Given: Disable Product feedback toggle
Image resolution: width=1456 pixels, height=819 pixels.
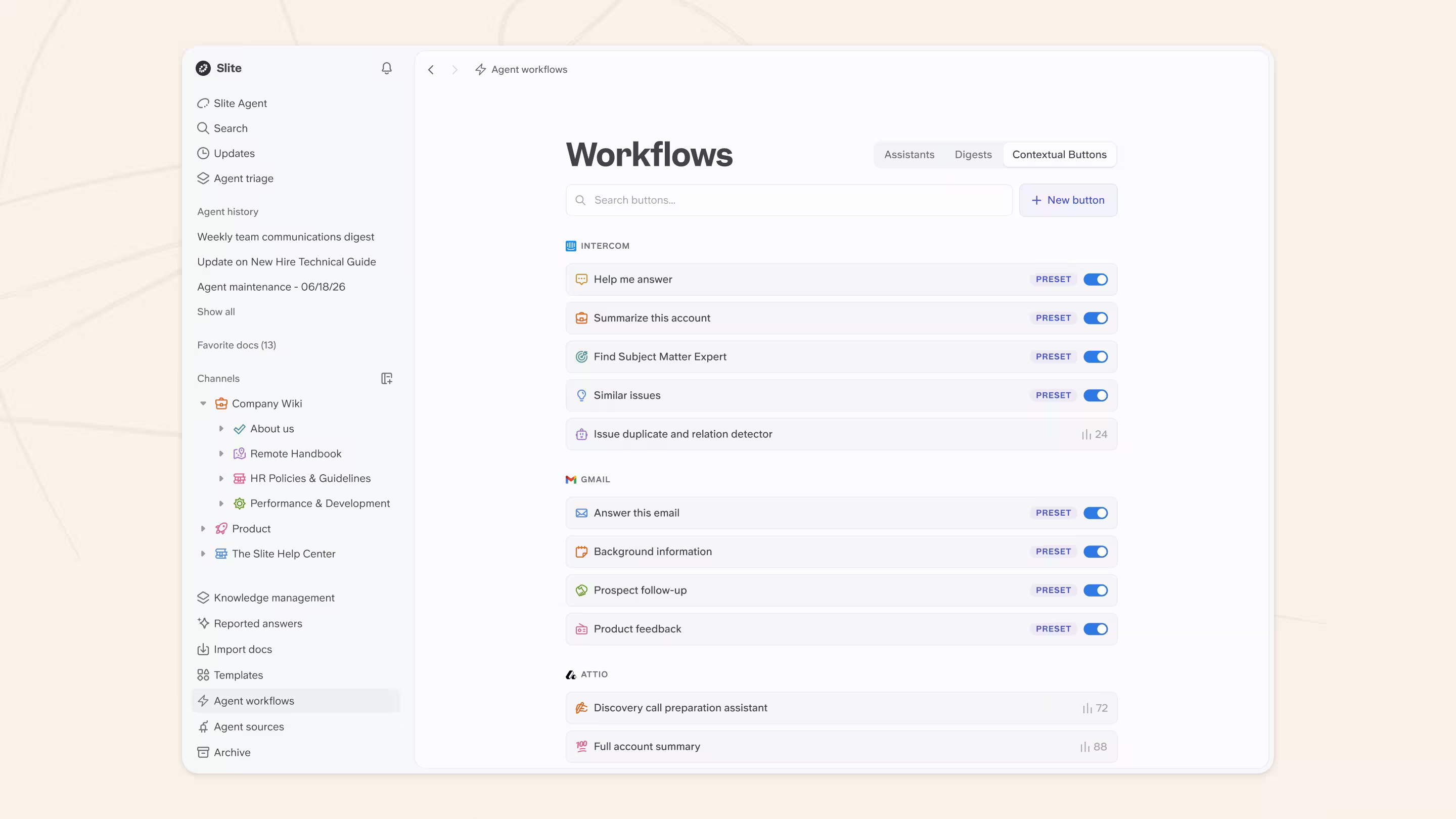Looking at the screenshot, I should (x=1096, y=629).
